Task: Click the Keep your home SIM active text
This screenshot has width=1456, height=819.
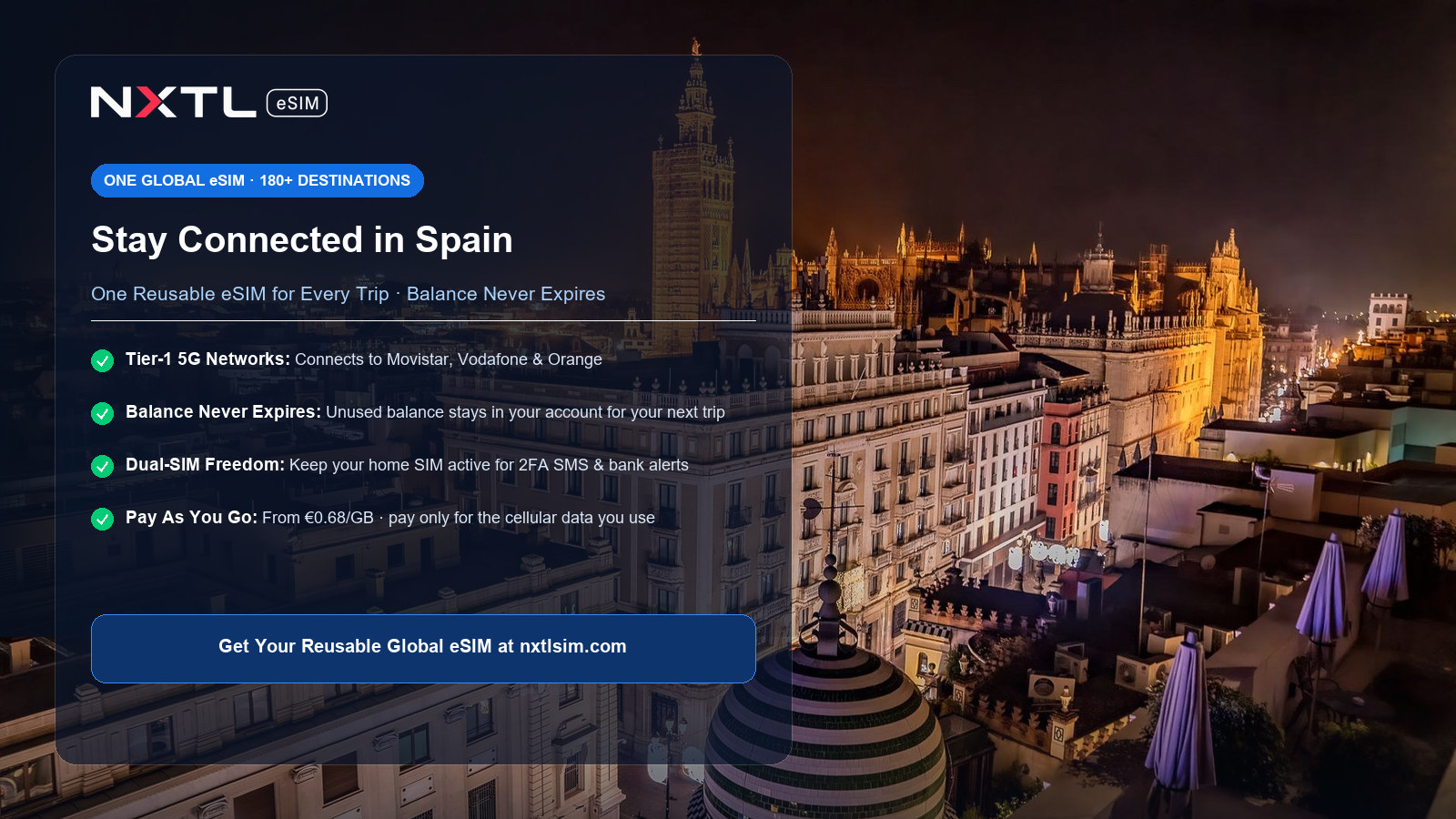Action: [489, 465]
